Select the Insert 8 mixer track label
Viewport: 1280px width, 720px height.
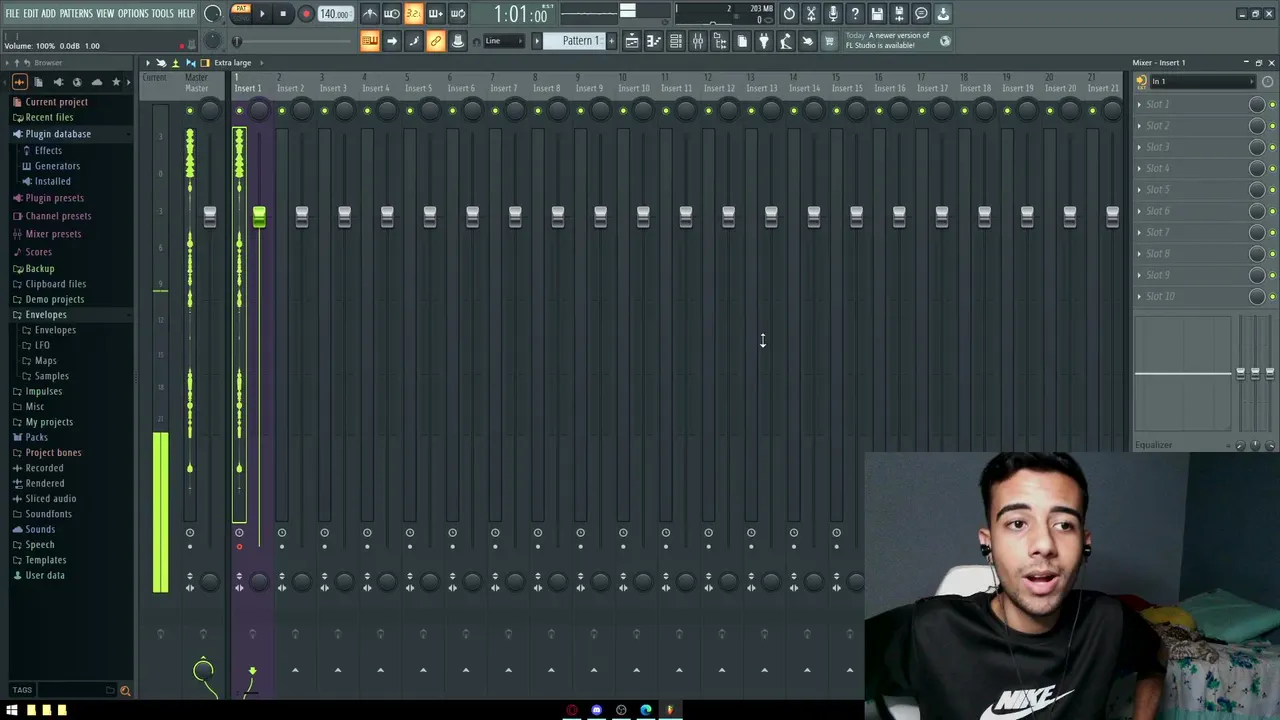tap(547, 88)
